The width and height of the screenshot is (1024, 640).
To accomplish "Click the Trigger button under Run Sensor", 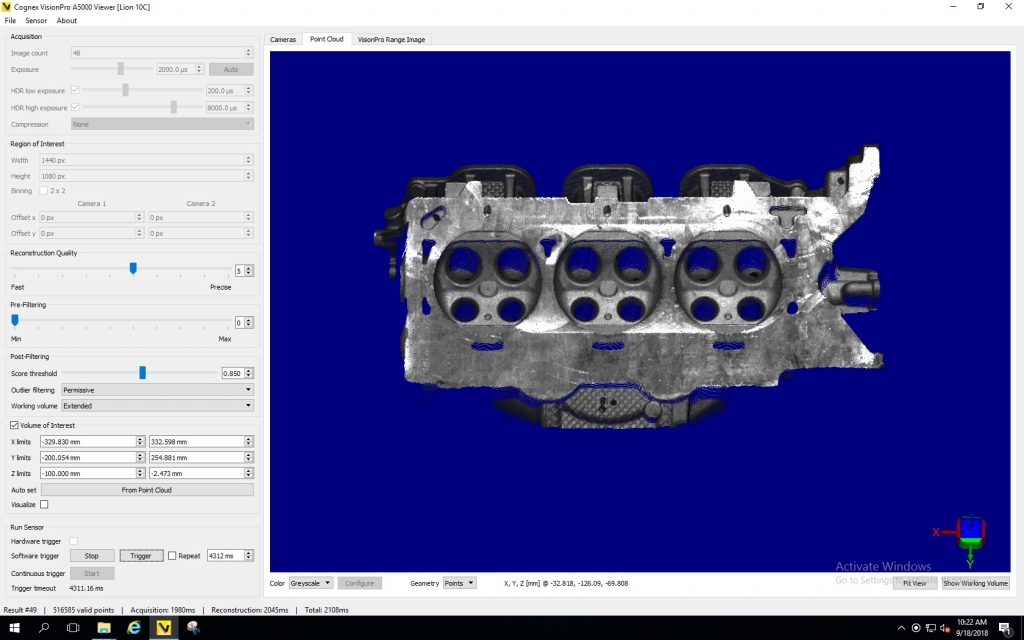I will pyautogui.click(x=139, y=555).
